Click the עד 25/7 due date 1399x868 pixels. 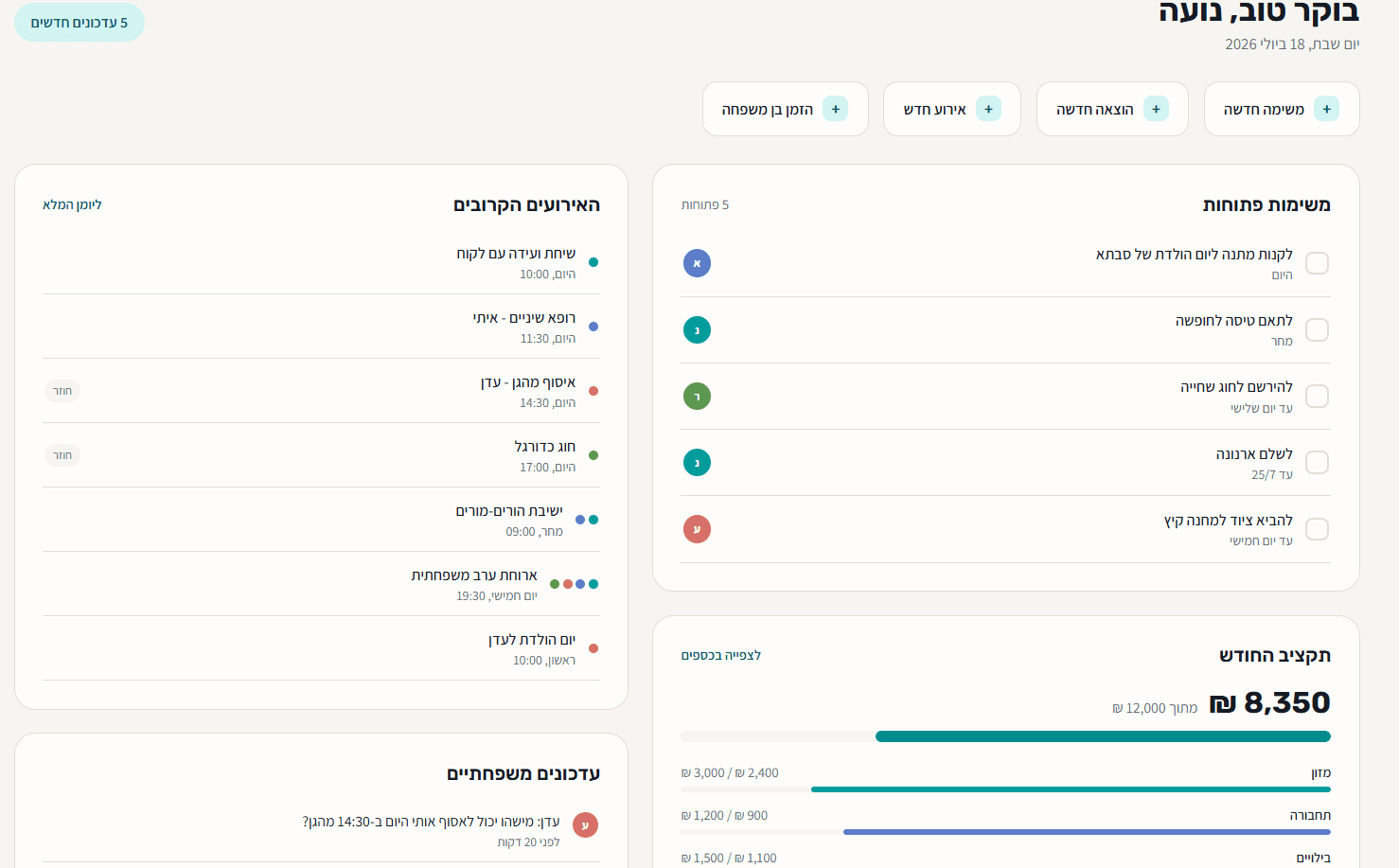[1272, 475]
